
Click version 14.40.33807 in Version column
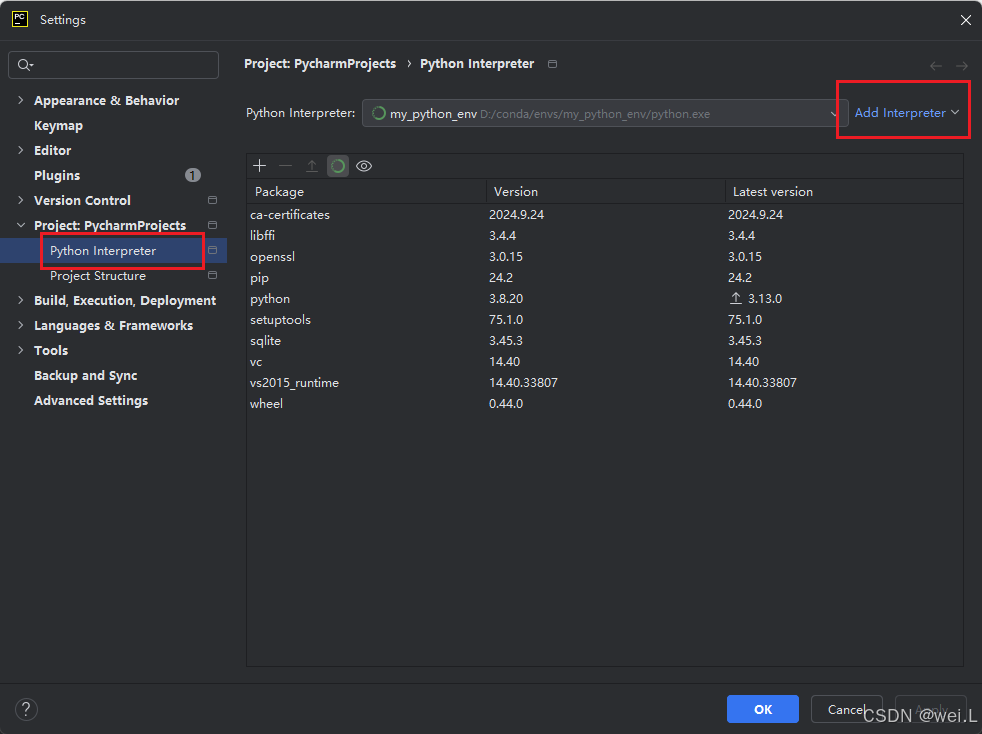click(x=524, y=383)
